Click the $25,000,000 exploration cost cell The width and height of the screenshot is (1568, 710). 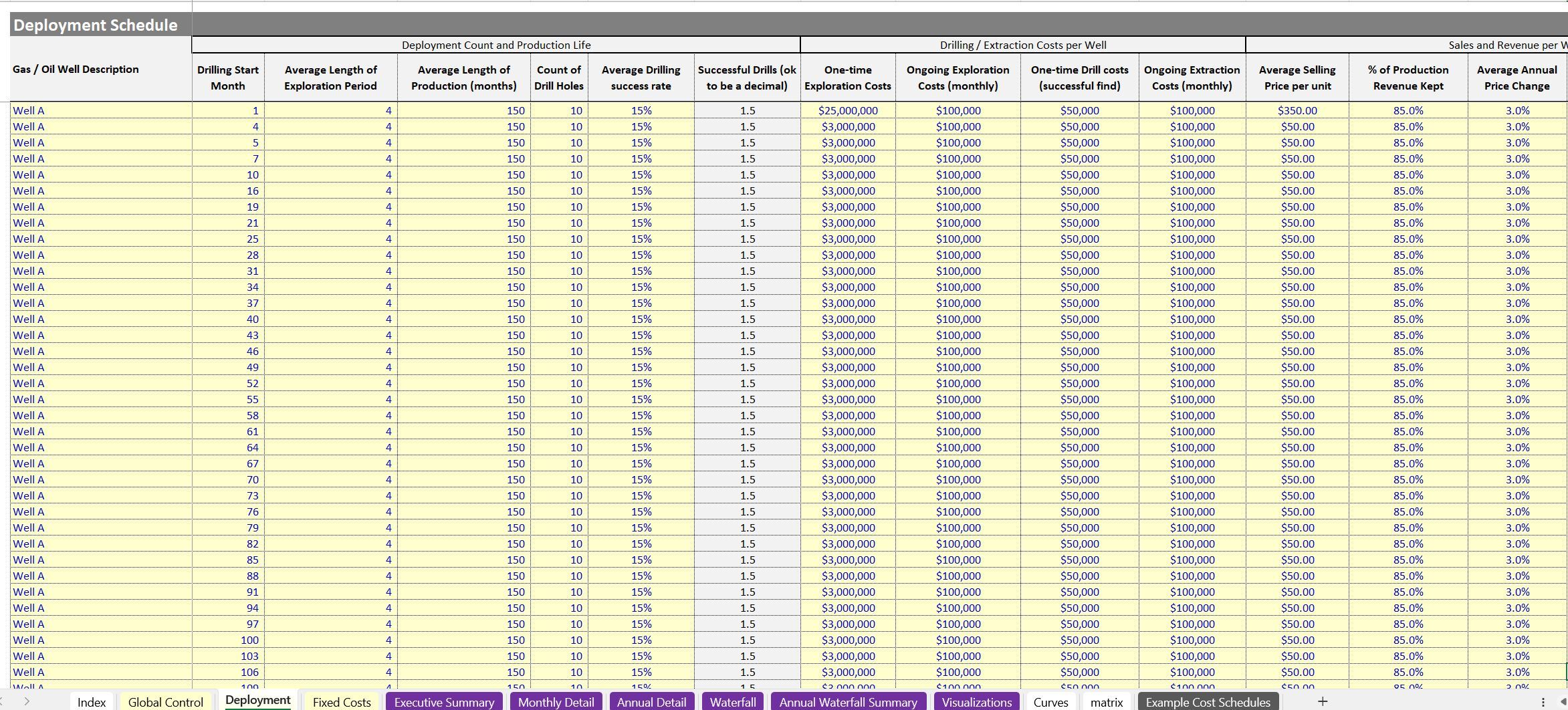pos(848,110)
